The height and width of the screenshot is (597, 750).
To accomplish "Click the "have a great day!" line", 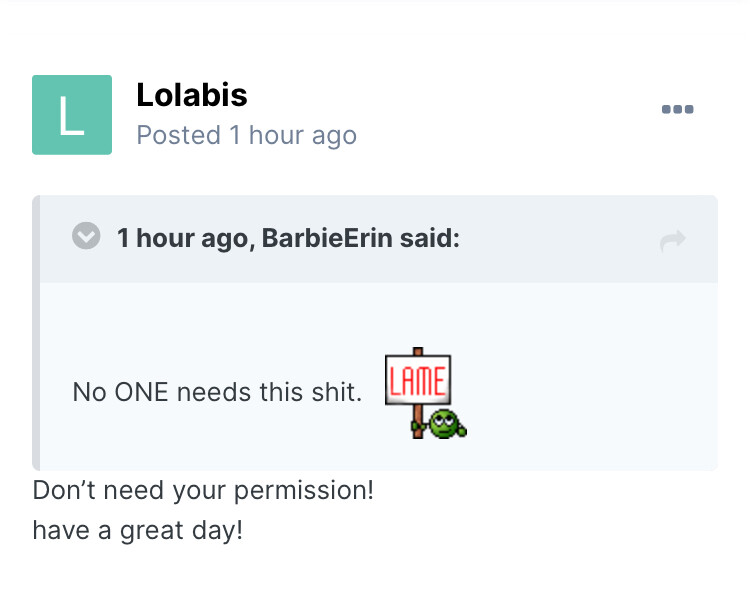I will (137, 530).
